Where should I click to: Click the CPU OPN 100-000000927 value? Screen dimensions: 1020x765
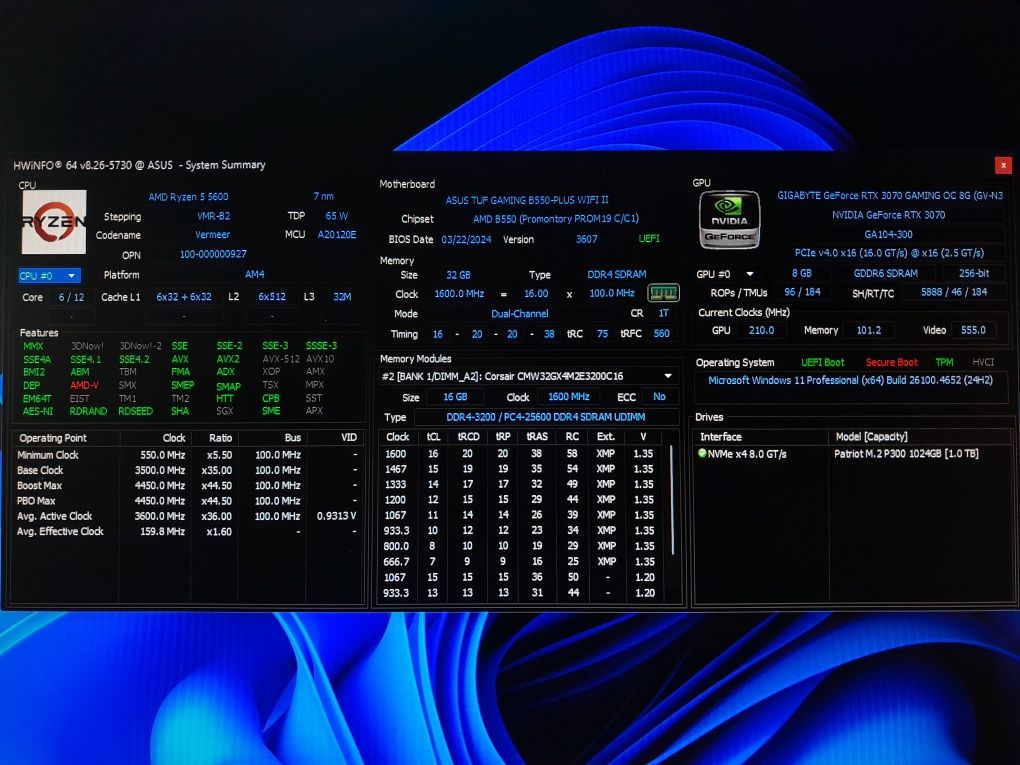(213, 254)
